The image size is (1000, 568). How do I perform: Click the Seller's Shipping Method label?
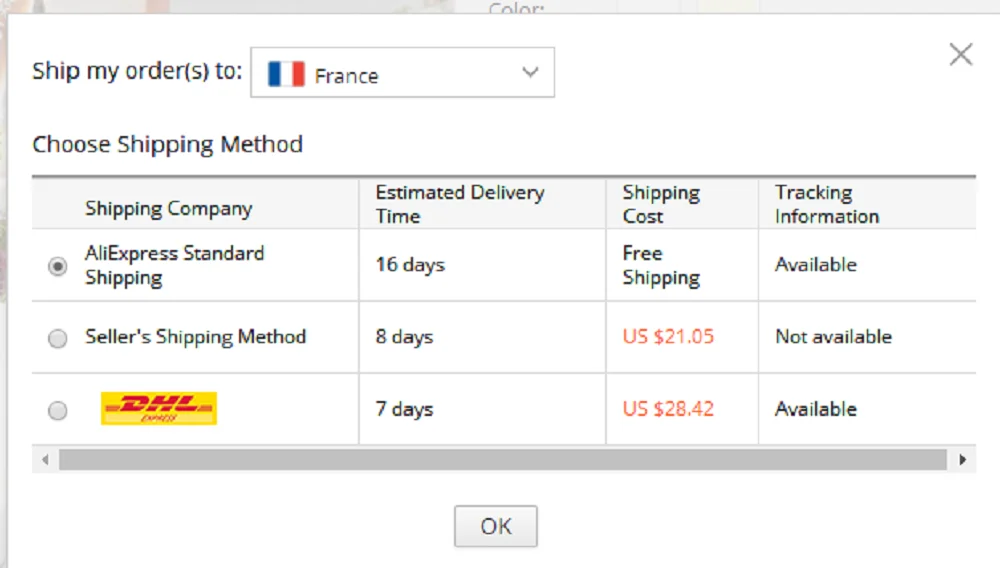coord(195,337)
